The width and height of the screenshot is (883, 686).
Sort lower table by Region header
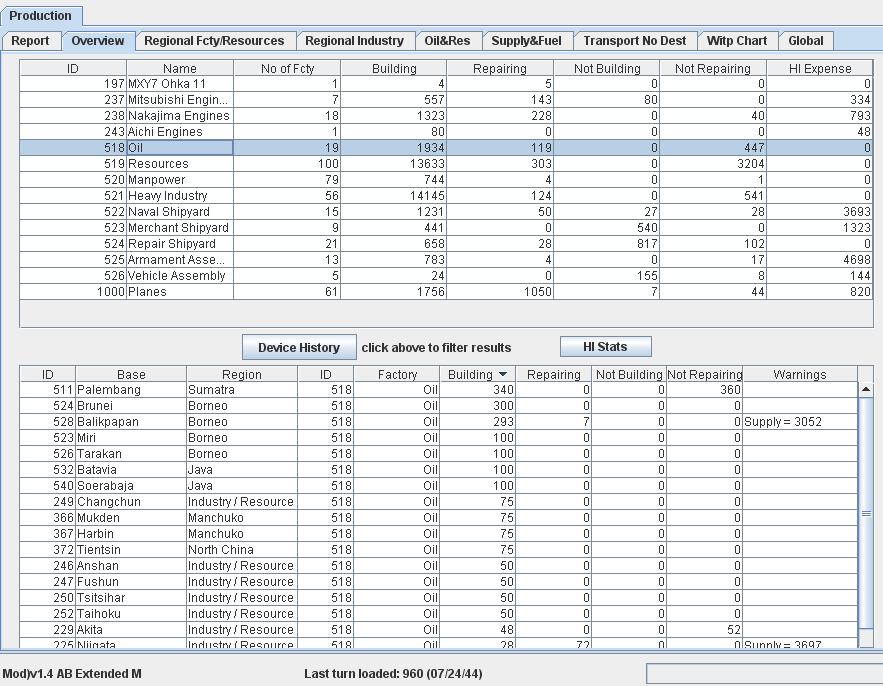pyautogui.click(x=242, y=375)
